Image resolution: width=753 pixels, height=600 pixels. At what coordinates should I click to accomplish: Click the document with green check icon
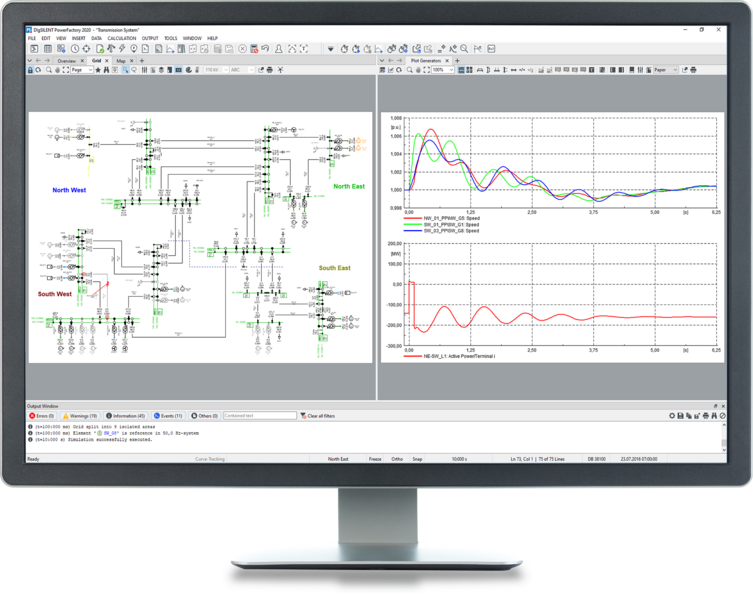click(100, 49)
